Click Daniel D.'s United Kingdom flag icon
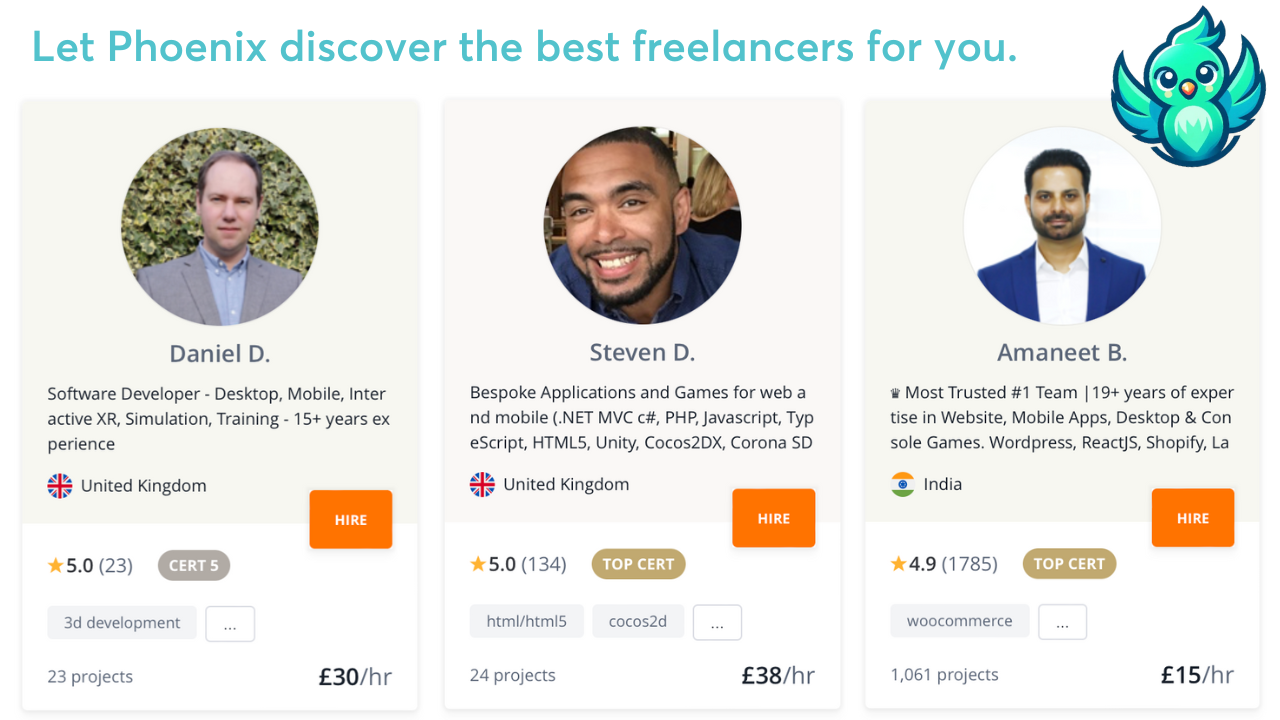This screenshot has width=1280, height=720. 60,486
